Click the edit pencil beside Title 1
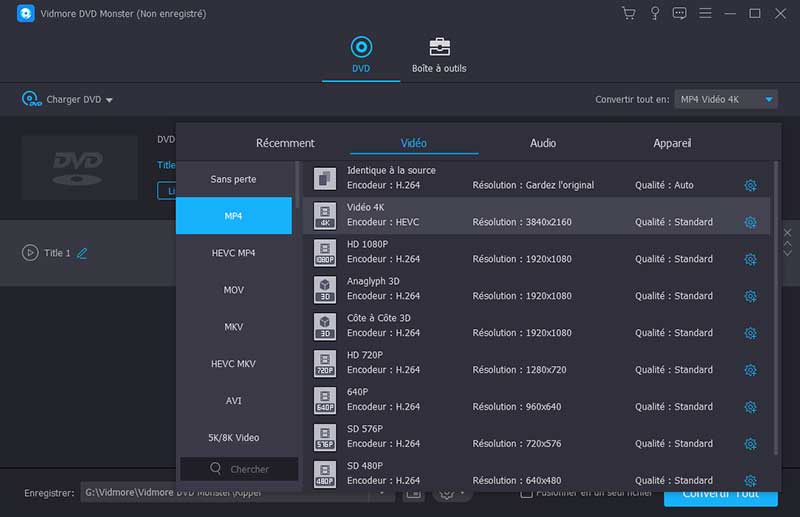Screen dimensions: 800x517 click(82, 253)
